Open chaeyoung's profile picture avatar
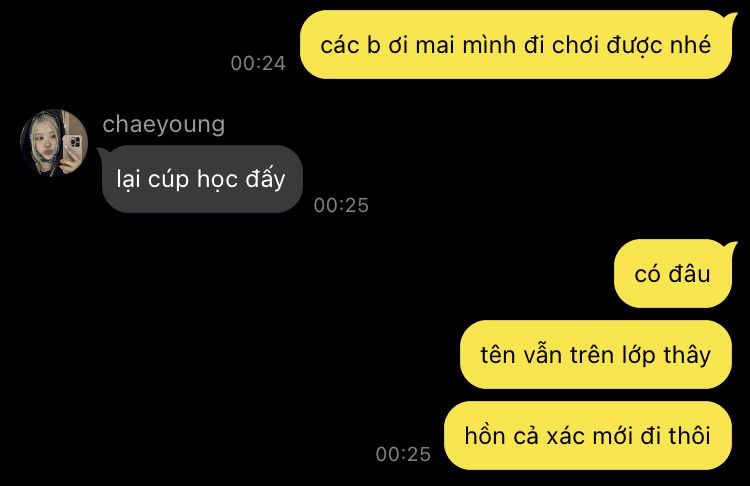Screen dimensions: 750x486 click(x=54, y=143)
